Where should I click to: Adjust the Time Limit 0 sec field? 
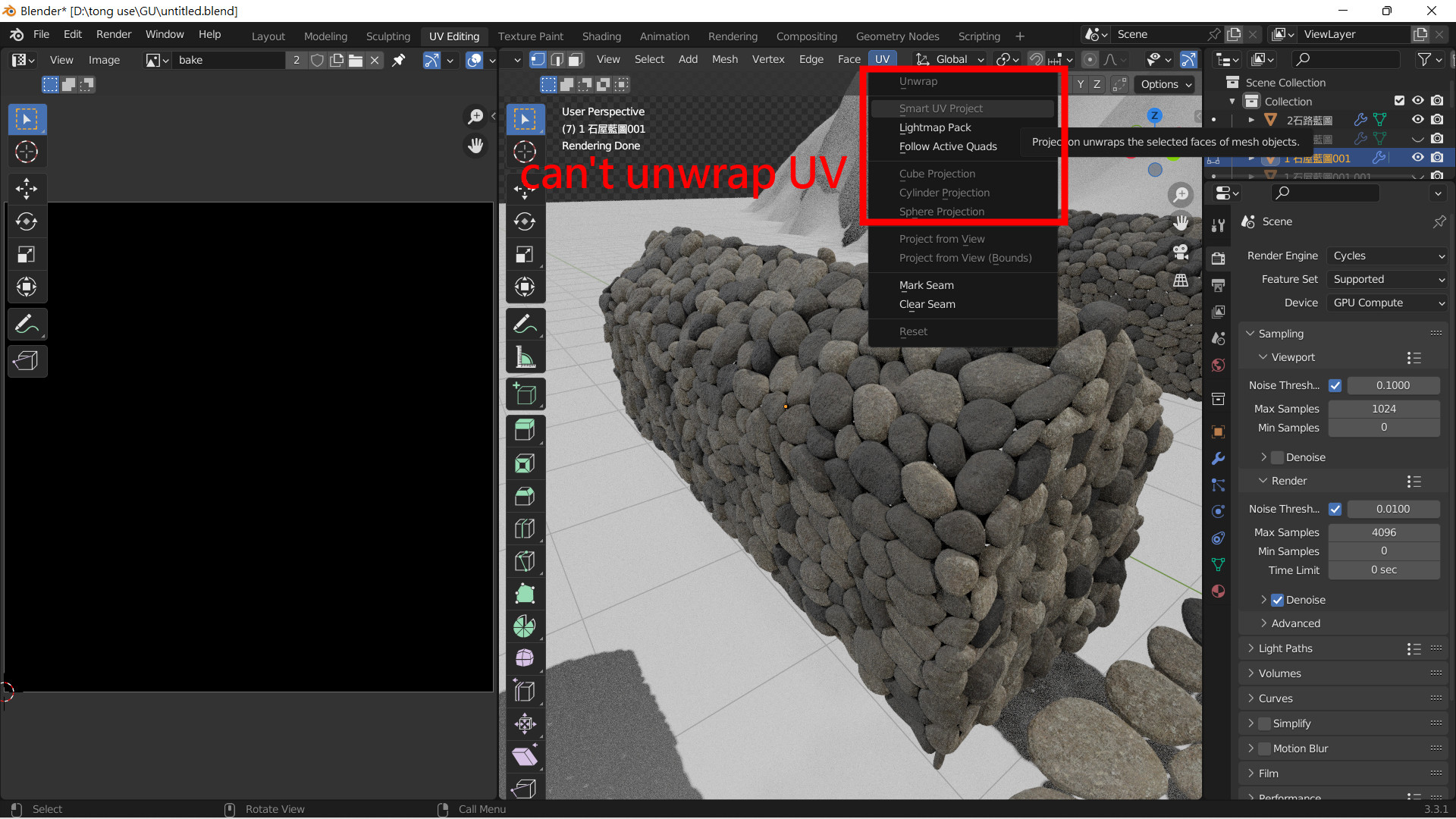[1384, 570]
